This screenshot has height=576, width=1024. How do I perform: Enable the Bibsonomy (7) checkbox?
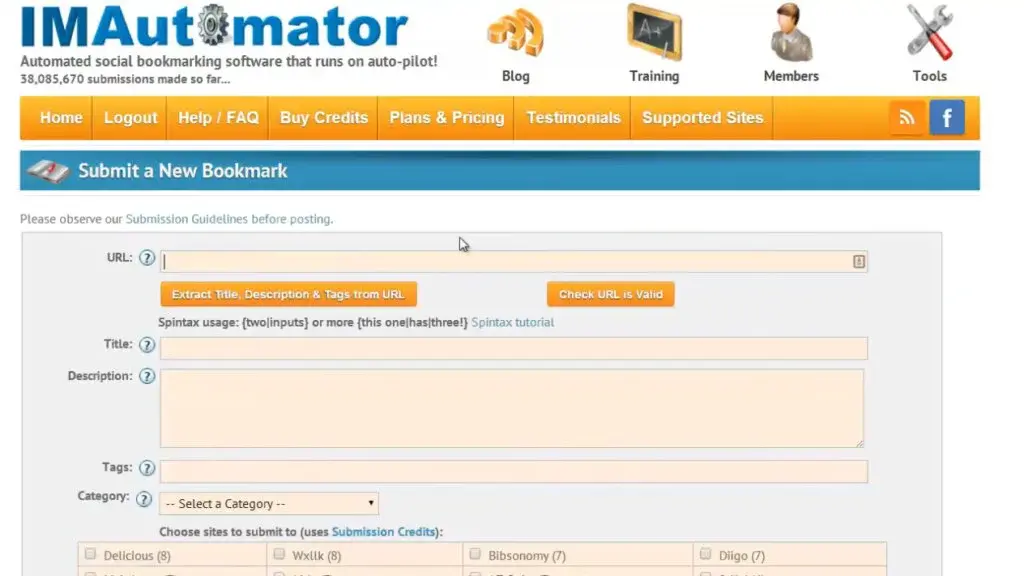click(x=475, y=554)
